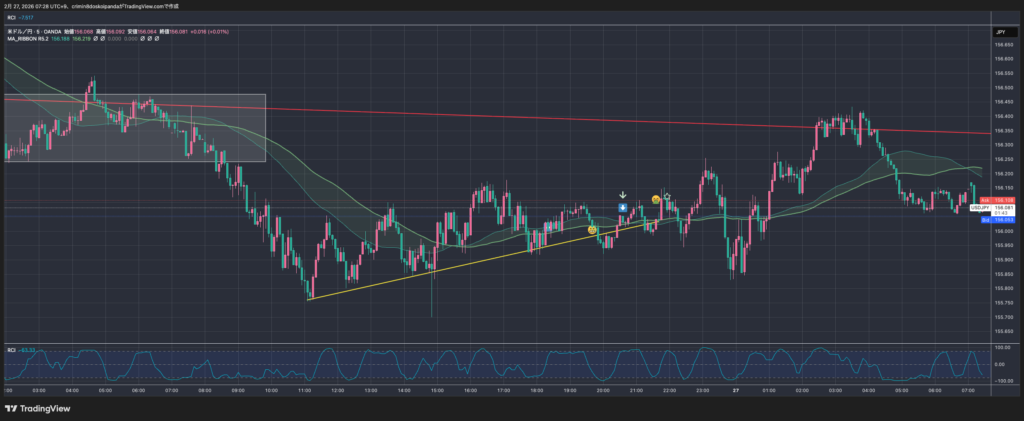Select the red descending trend line
Viewport: 1024px width, 421px height.
coord(600,117)
